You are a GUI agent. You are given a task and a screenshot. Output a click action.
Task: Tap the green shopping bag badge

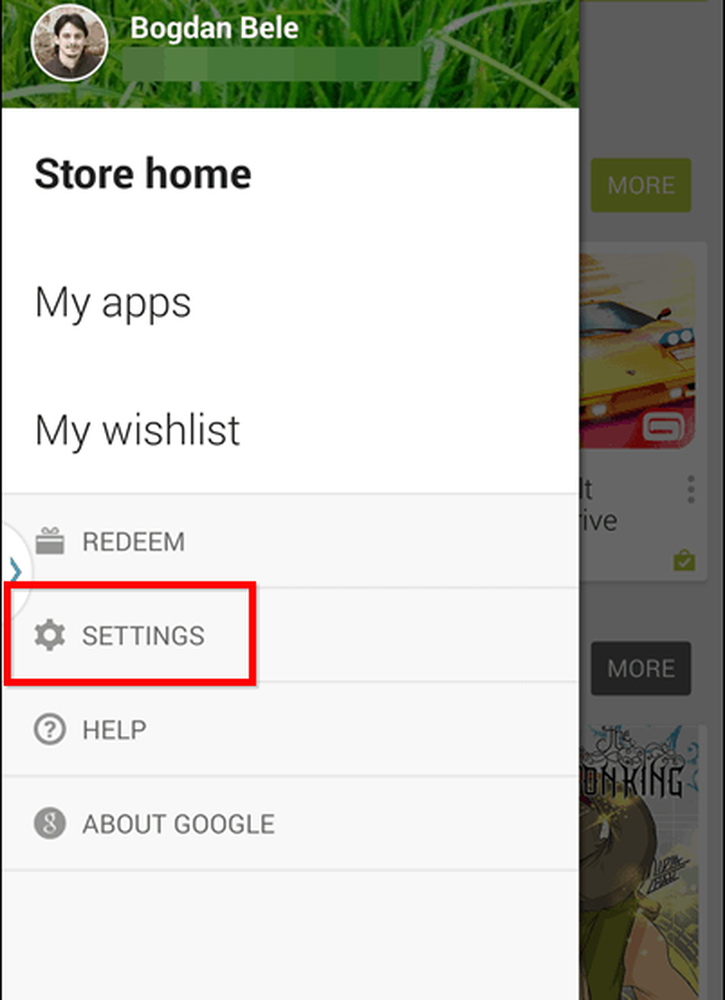pos(684,561)
